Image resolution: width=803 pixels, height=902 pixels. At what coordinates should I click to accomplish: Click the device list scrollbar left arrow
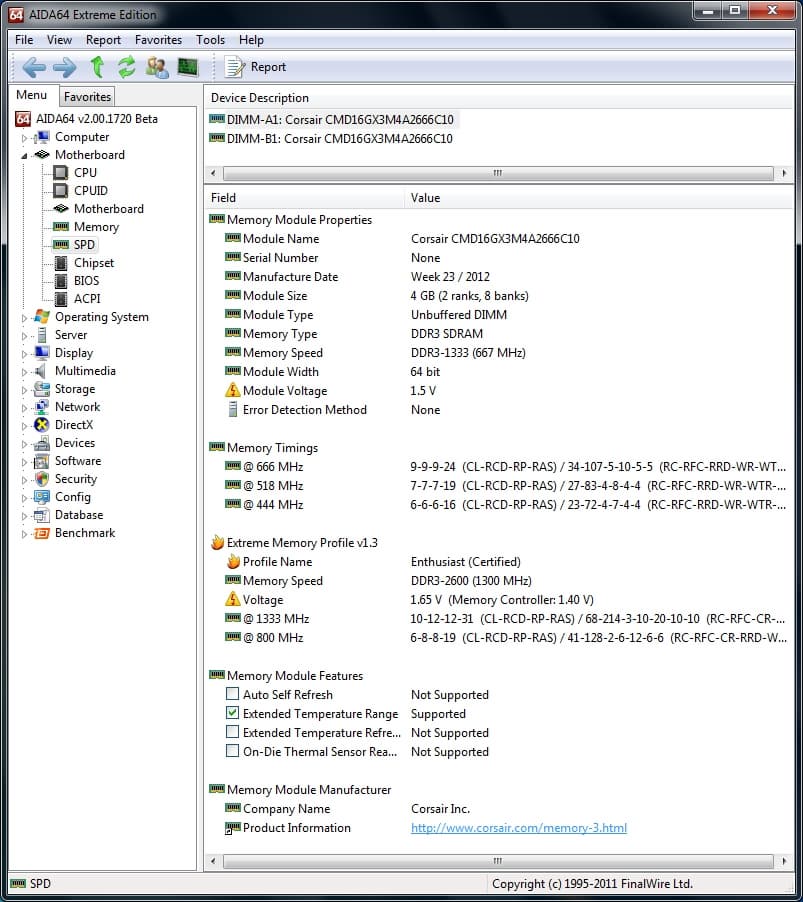coord(213,173)
